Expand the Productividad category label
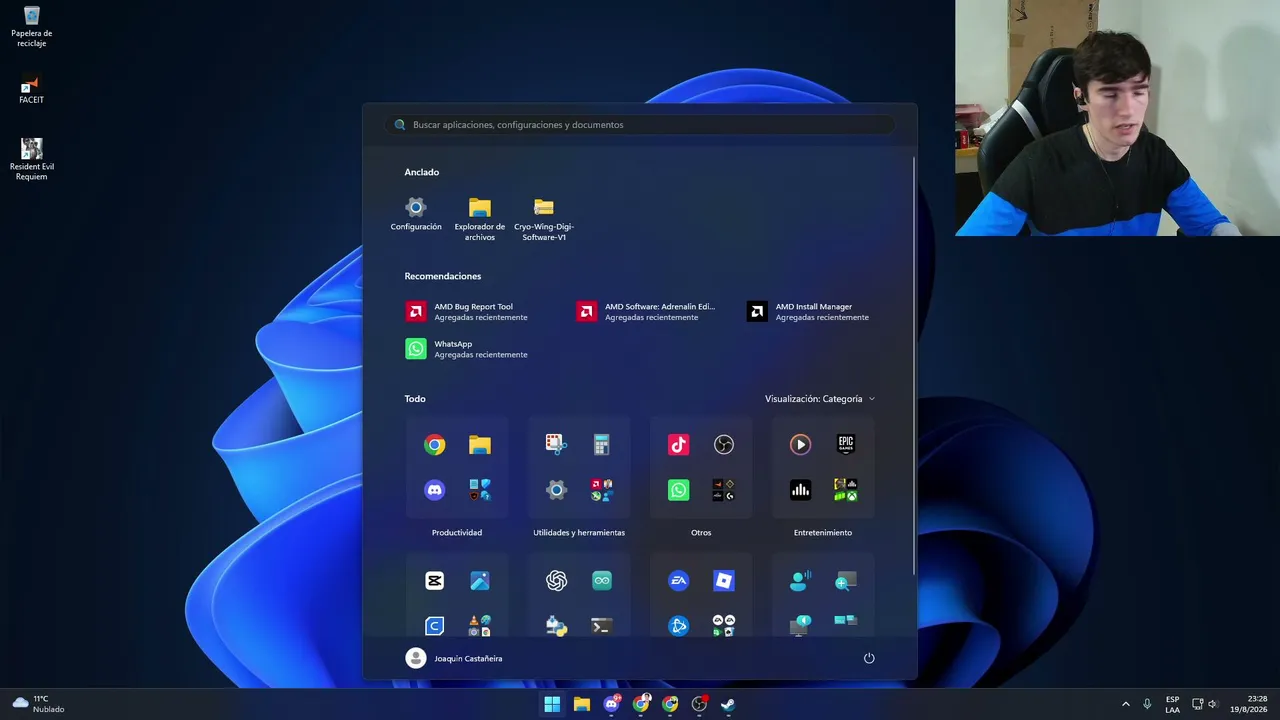The image size is (1280, 720). pos(457,533)
